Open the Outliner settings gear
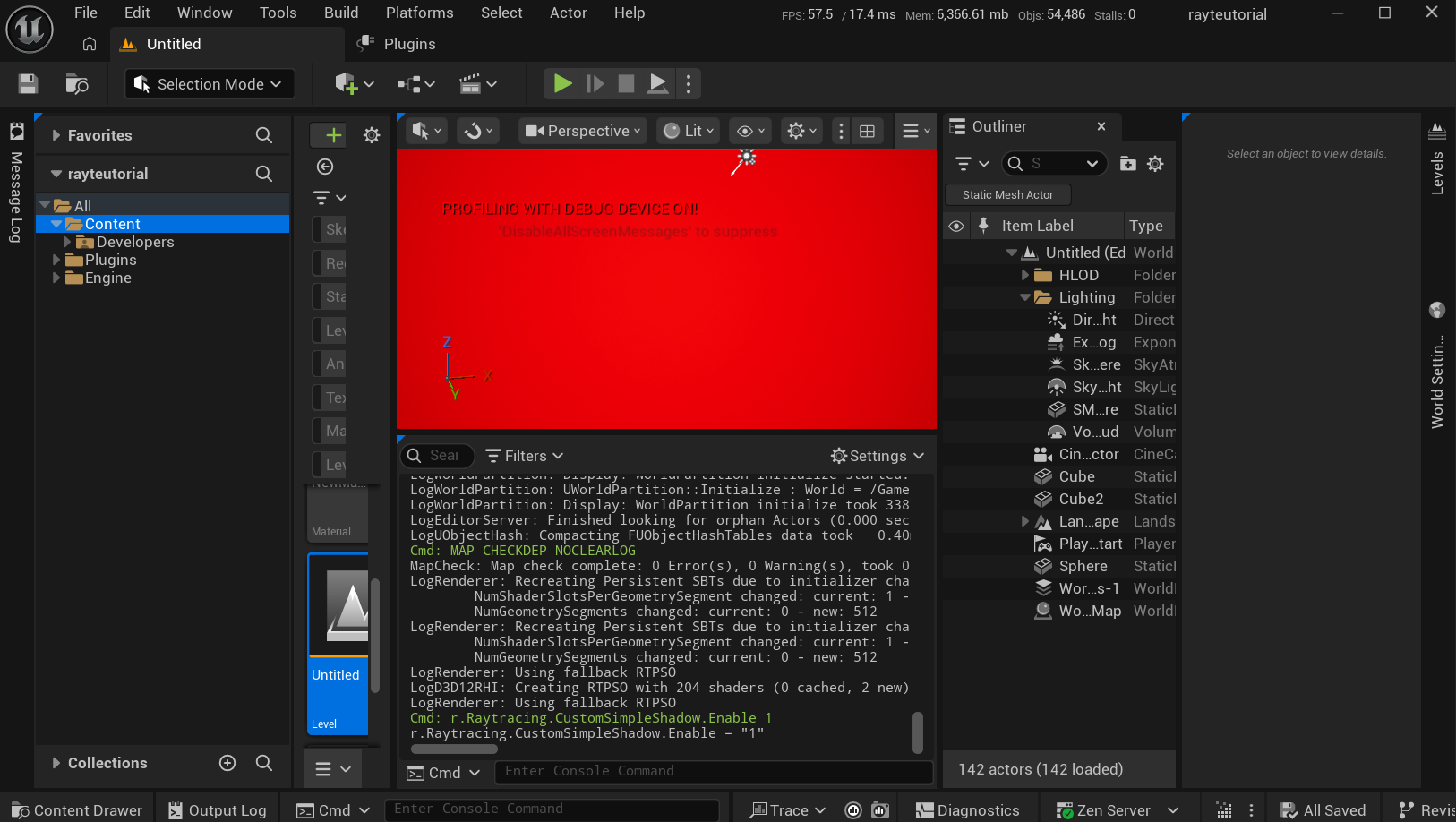Image resolution: width=1456 pixels, height=822 pixels. (x=1155, y=164)
